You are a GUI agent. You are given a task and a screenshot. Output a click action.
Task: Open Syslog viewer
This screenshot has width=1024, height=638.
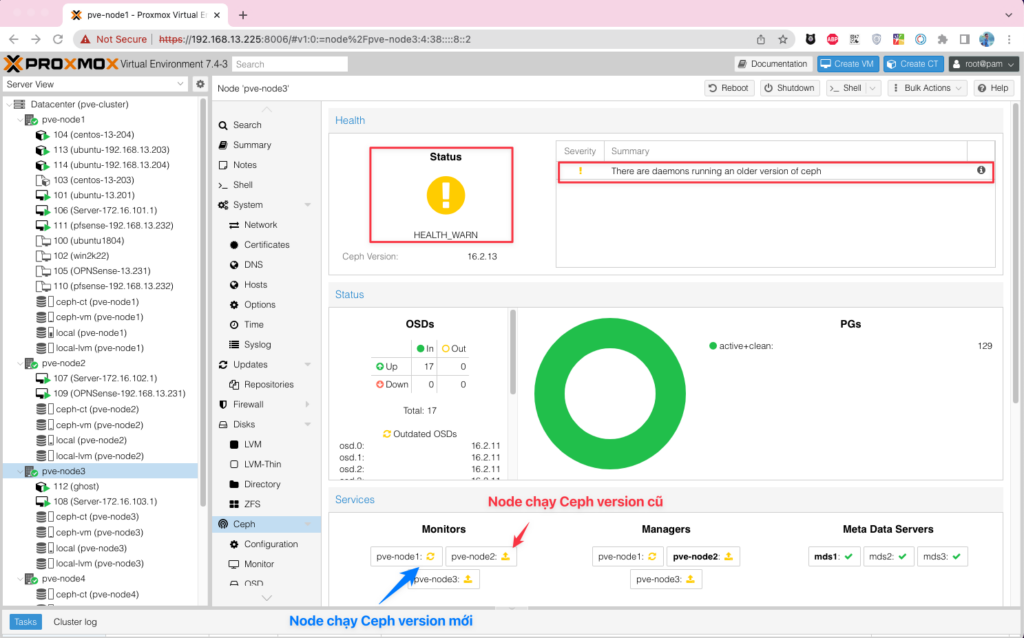(257, 345)
